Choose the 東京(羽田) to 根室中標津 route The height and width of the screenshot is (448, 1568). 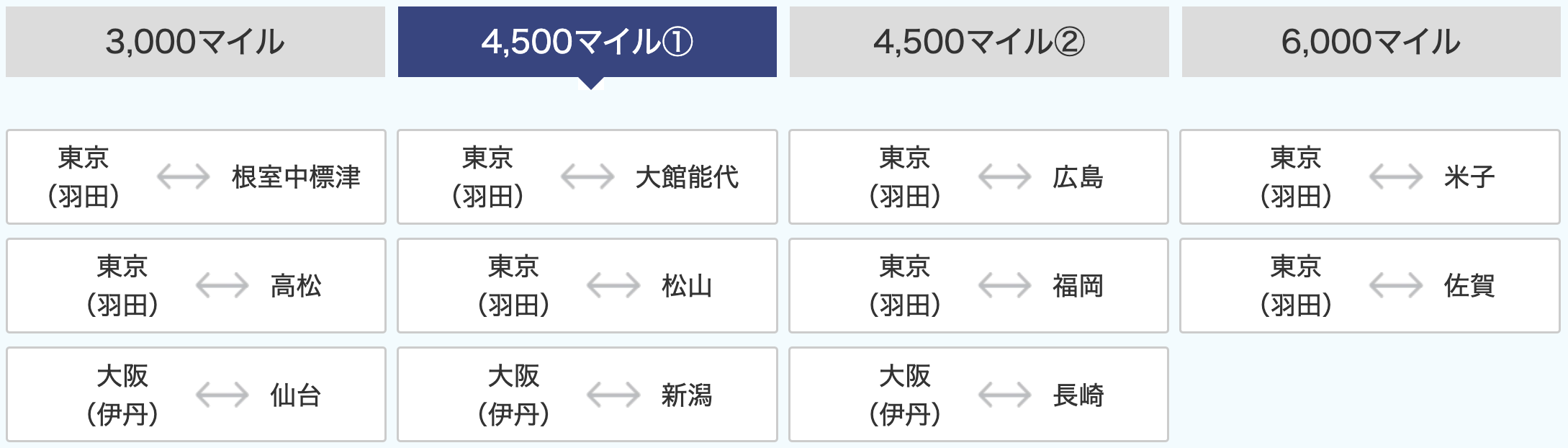(x=196, y=177)
